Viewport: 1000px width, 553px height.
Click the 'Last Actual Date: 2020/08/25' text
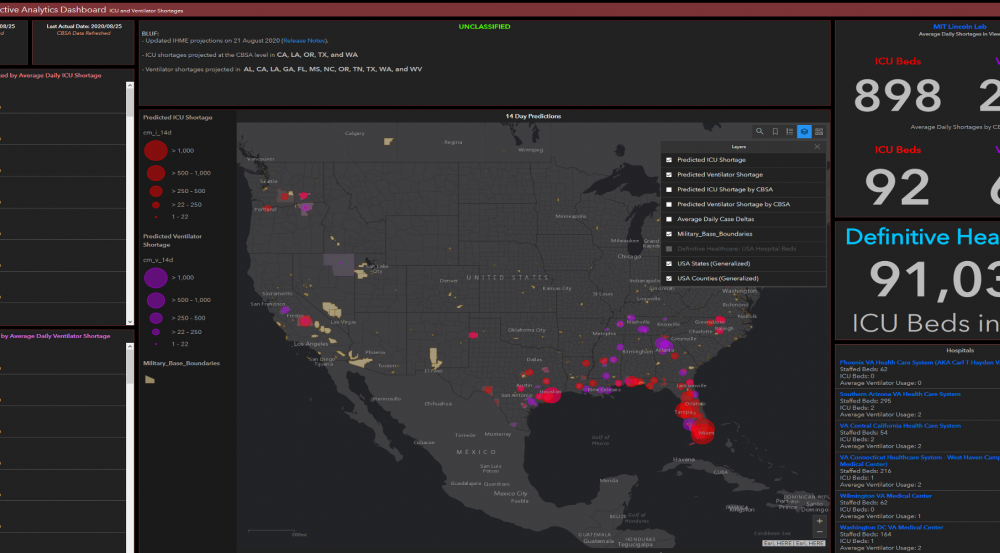84,26
